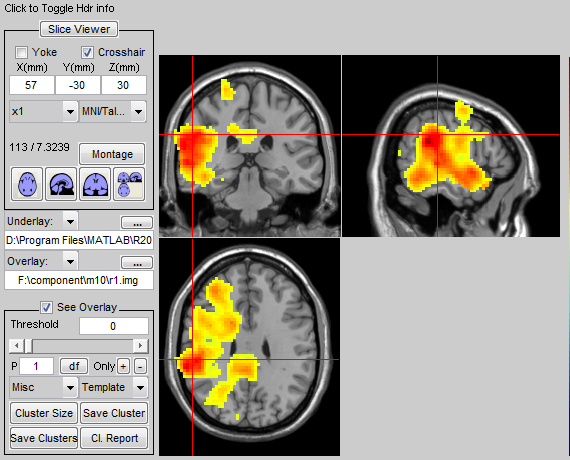Image resolution: width=570 pixels, height=460 pixels.
Task: Expand the Misc dropdown menu
Action: point(43,387)
